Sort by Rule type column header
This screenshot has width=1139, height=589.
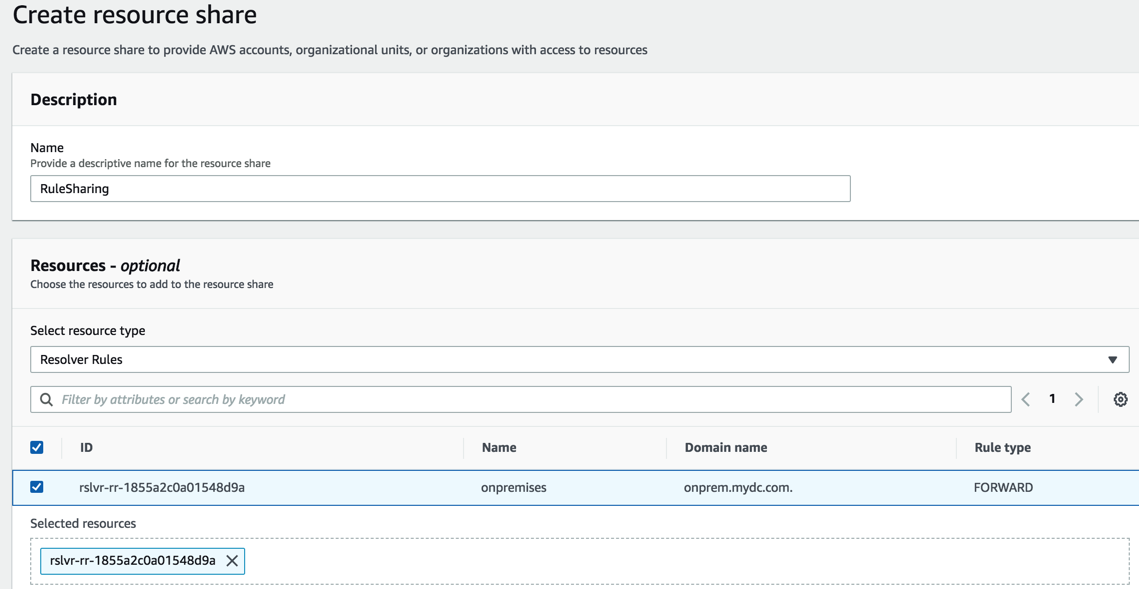coord(1002,447)
